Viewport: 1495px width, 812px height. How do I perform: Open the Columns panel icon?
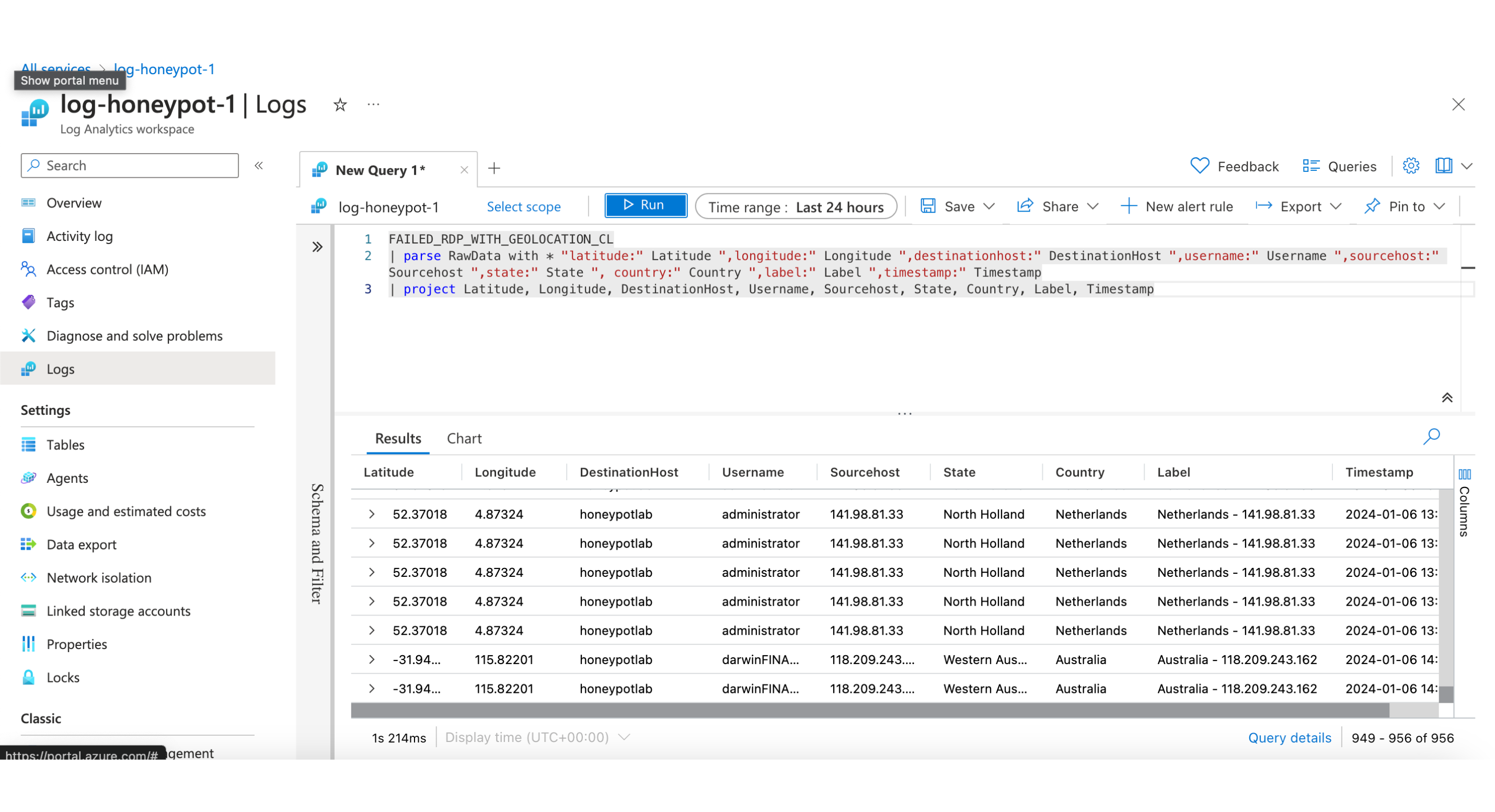tap(1464, 474)
